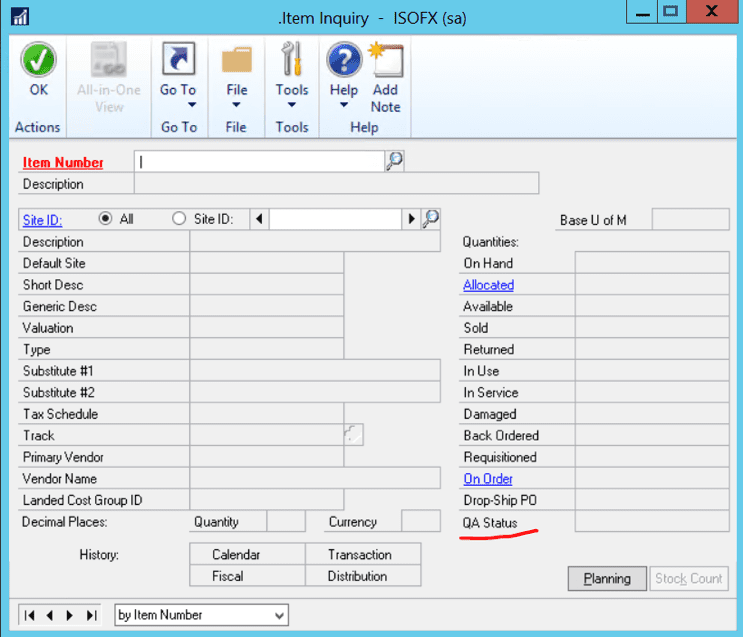The image size is (743, 637).
Task: Select the All sites radio button
Action: tap(106, 219)
